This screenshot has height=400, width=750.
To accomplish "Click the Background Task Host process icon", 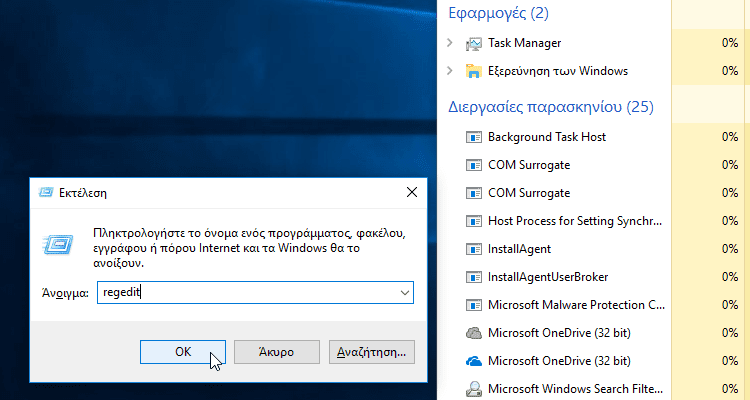I will [474, 137].
